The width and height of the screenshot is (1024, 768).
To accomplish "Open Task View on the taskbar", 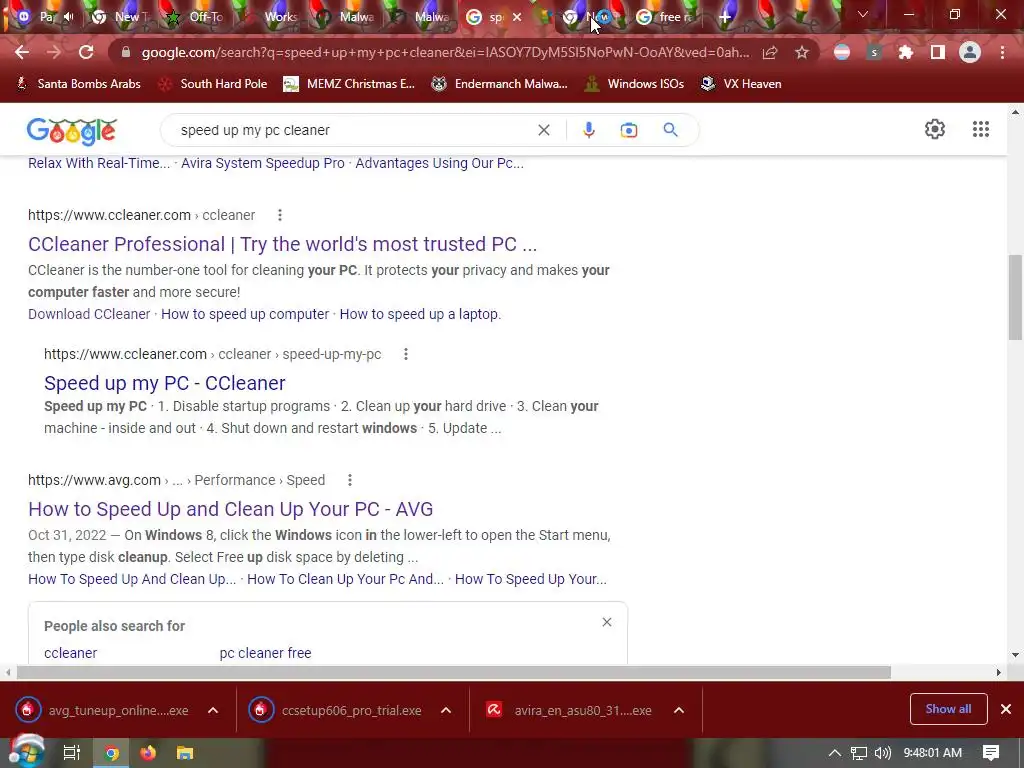I will pos(72,753).
